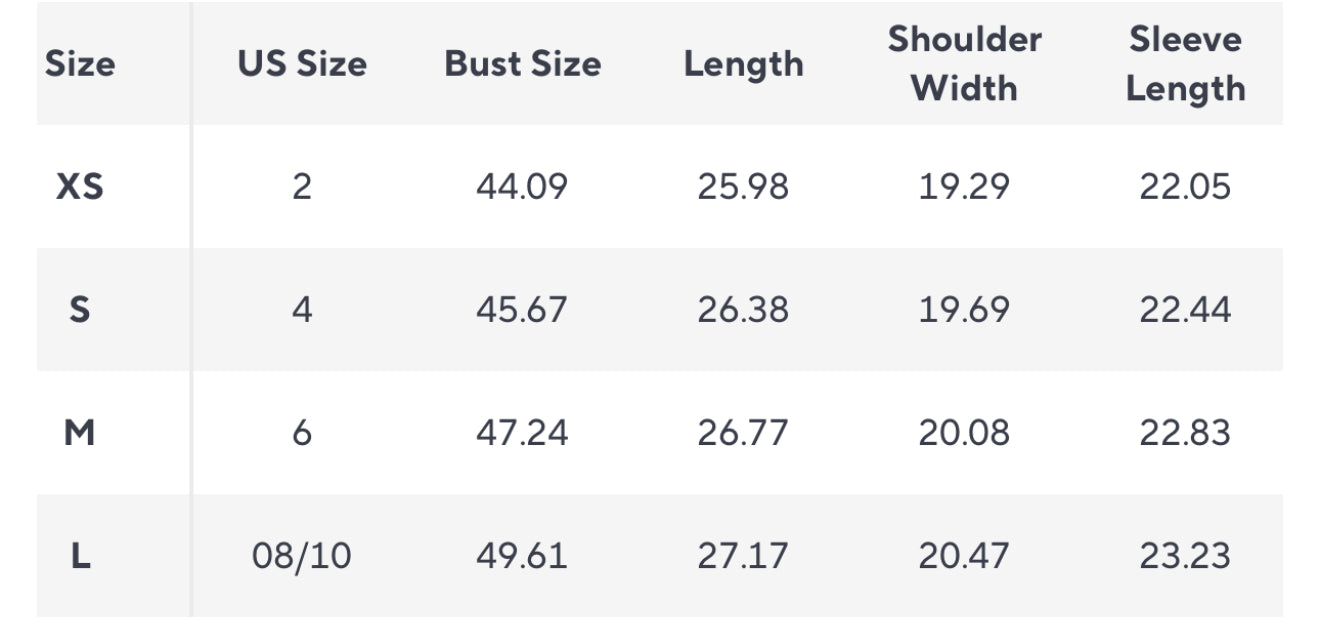Select the Sleeve Length header
This screenshot has height=622, width=1320.
tap(1185, 64)
